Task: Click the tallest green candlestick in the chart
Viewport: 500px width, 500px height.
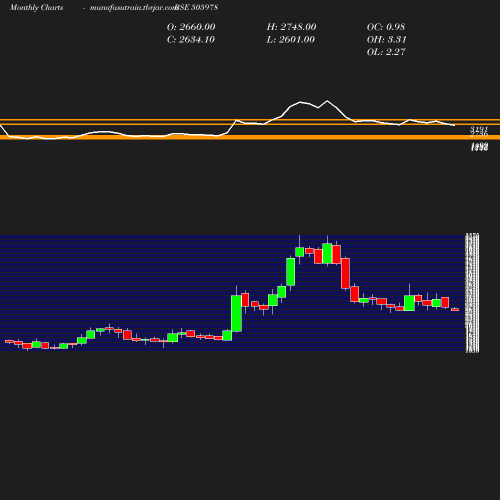Action: [237, 313]
